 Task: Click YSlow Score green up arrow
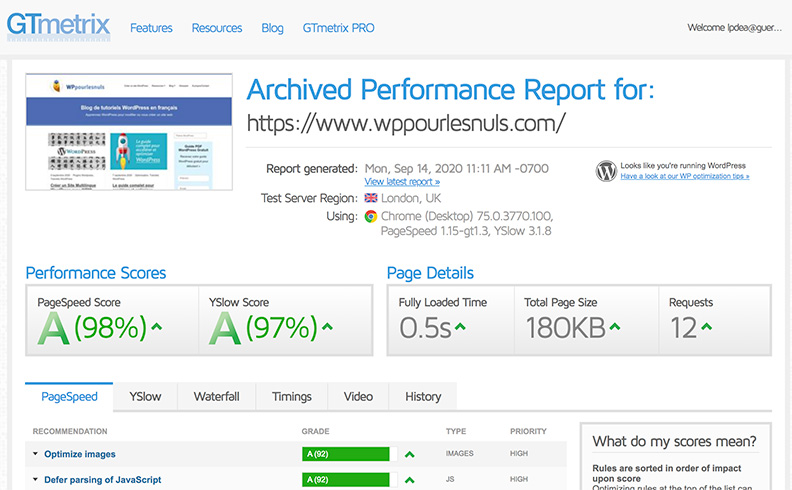[x=327, y=327]
